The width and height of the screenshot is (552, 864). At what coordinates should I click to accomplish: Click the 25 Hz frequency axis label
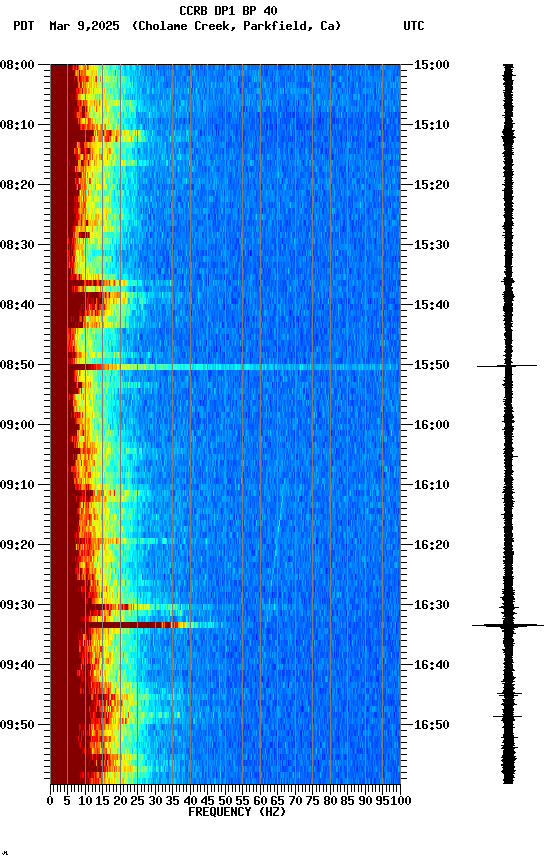pos(138,801)
